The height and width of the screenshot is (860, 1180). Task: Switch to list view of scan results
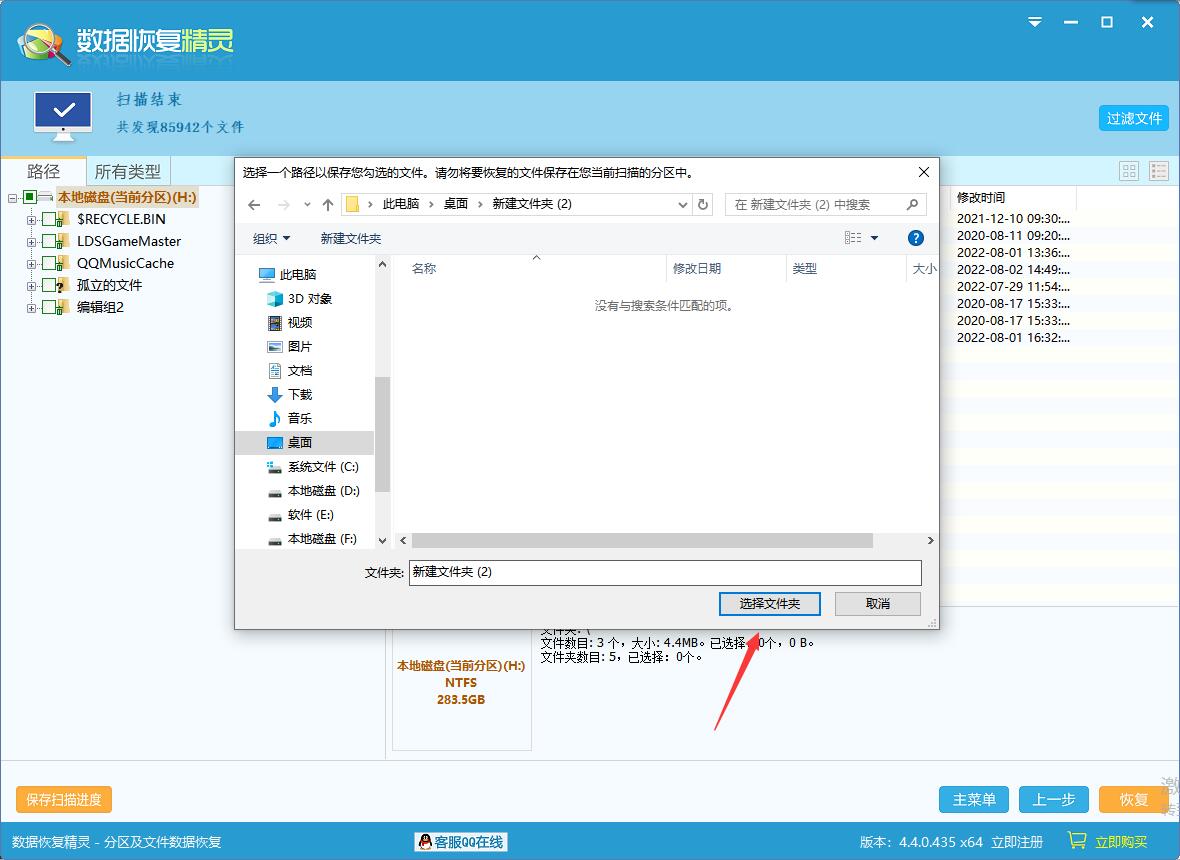1157,170
